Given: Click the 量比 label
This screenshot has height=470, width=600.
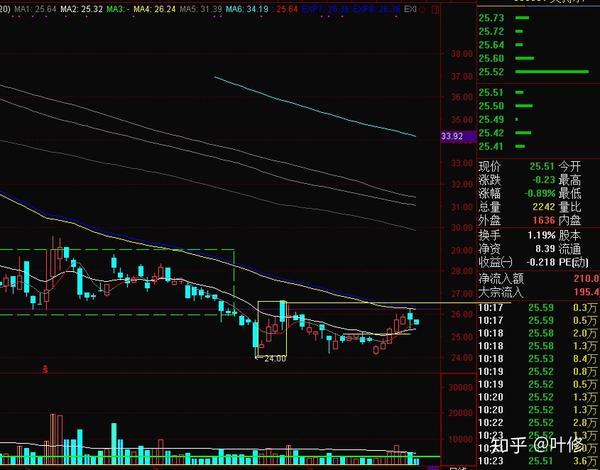Looking at the screenshot, I should [x=570, y=207].
